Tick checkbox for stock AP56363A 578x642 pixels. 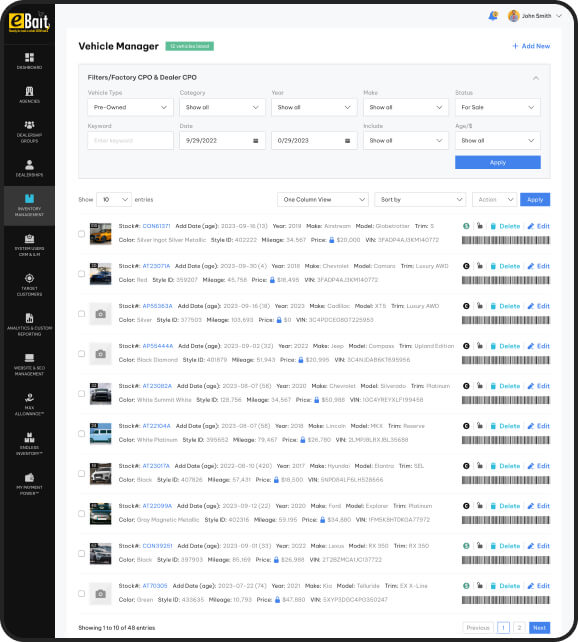click(81, 314)
